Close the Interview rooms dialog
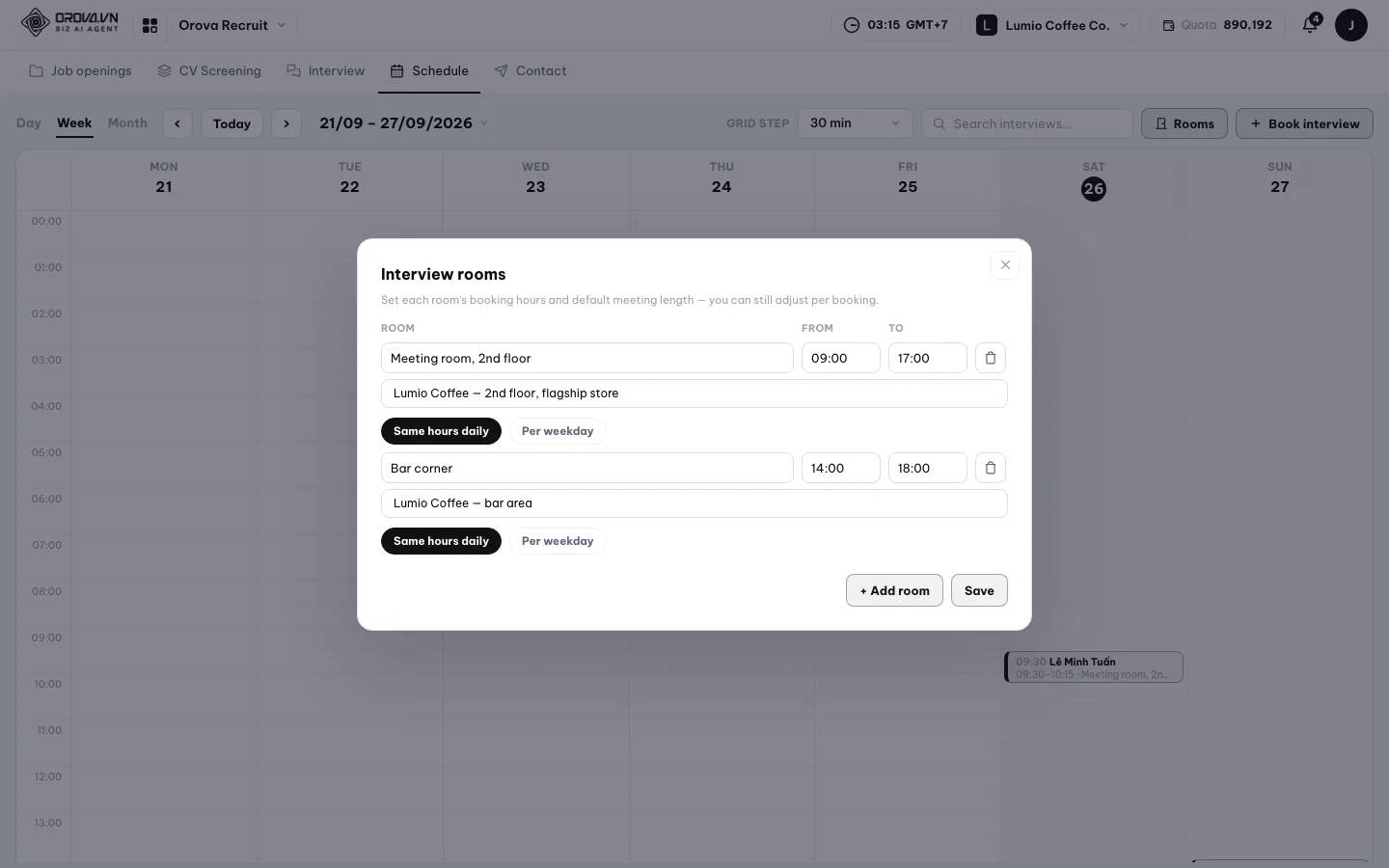The image size is (1389, 868). [1005, 265]
